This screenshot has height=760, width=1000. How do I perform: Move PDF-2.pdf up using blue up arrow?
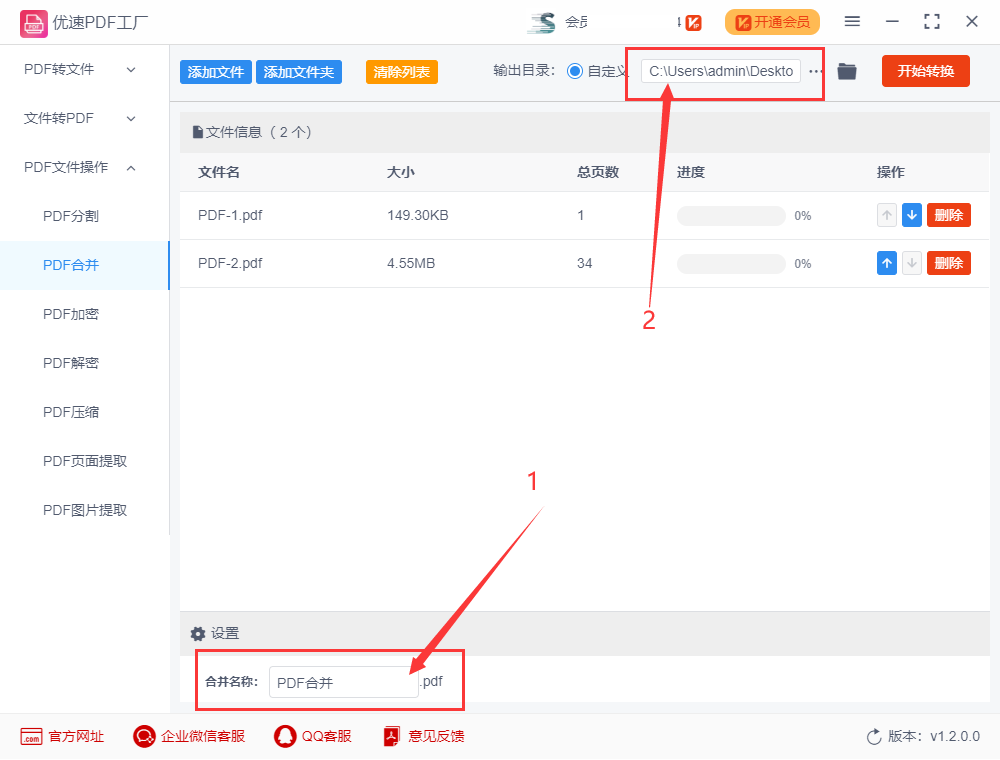pyautogui.click(x=886, y=263)
